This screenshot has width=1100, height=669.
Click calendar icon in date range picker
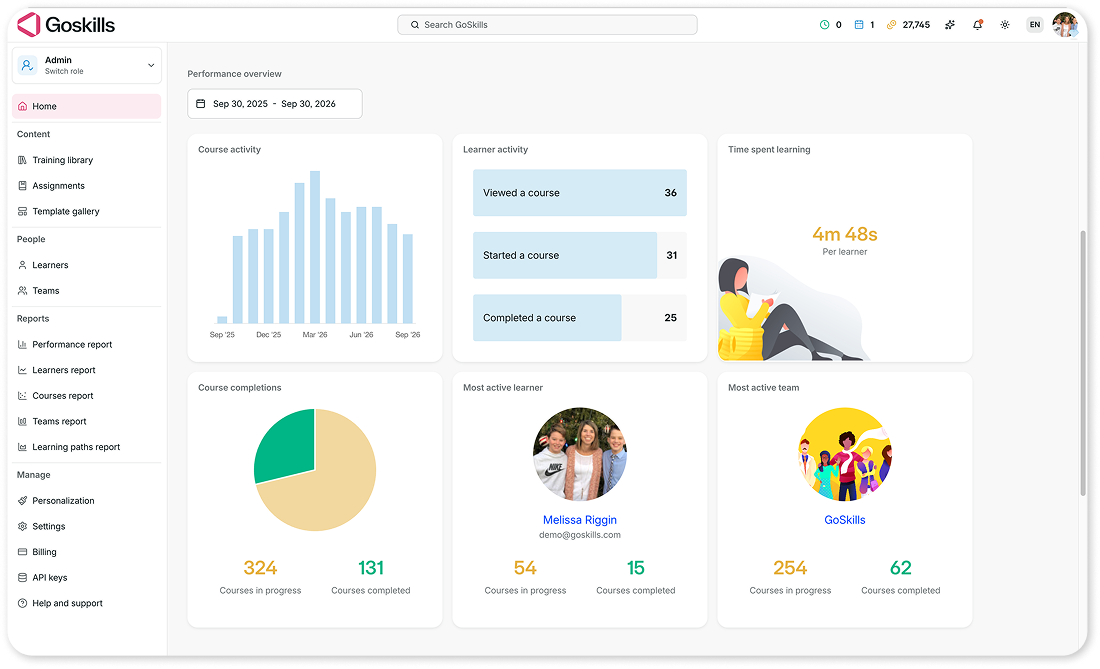(x=201, y=104)
